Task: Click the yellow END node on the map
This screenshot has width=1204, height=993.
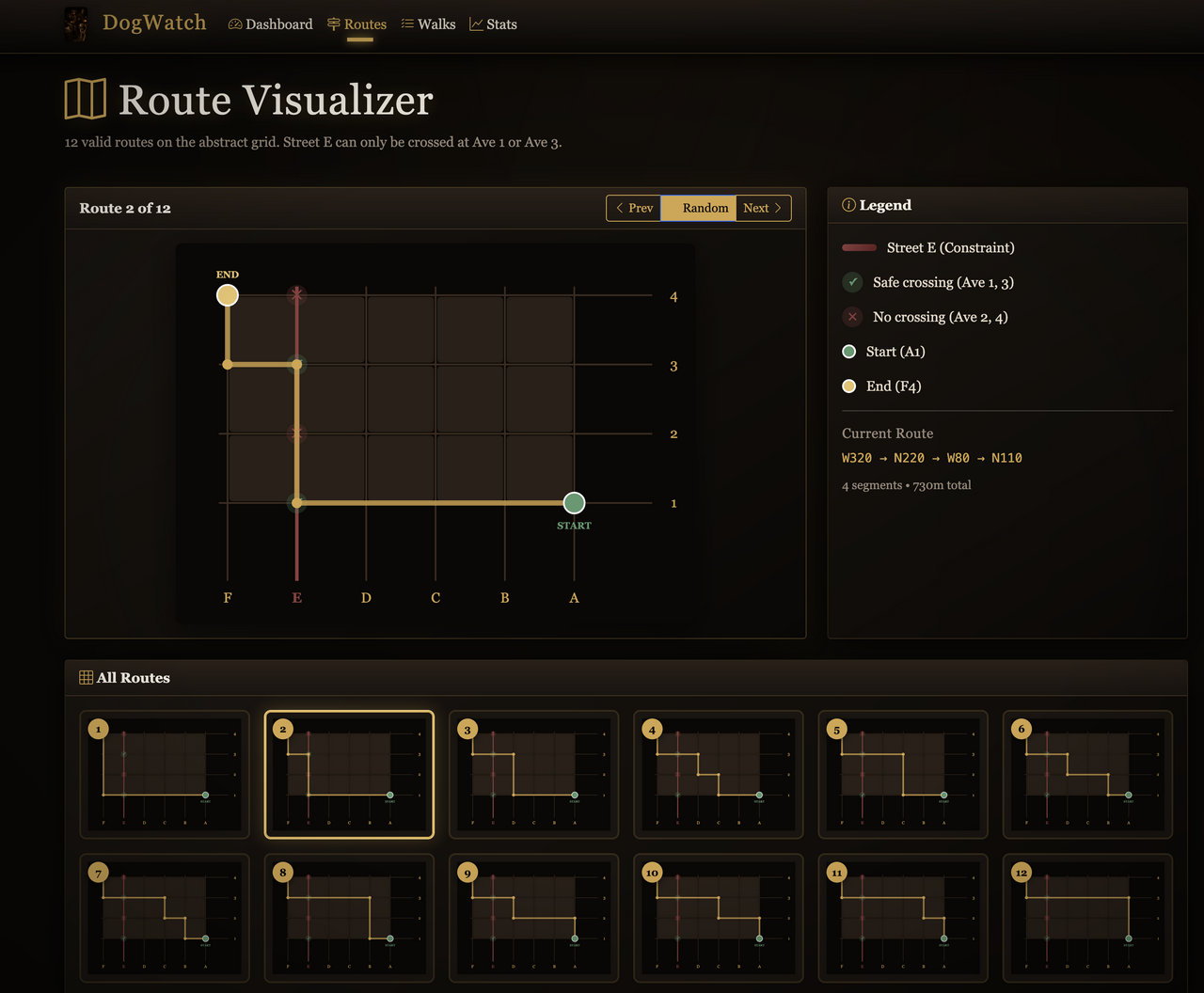Action: click(x=228, y=296)
